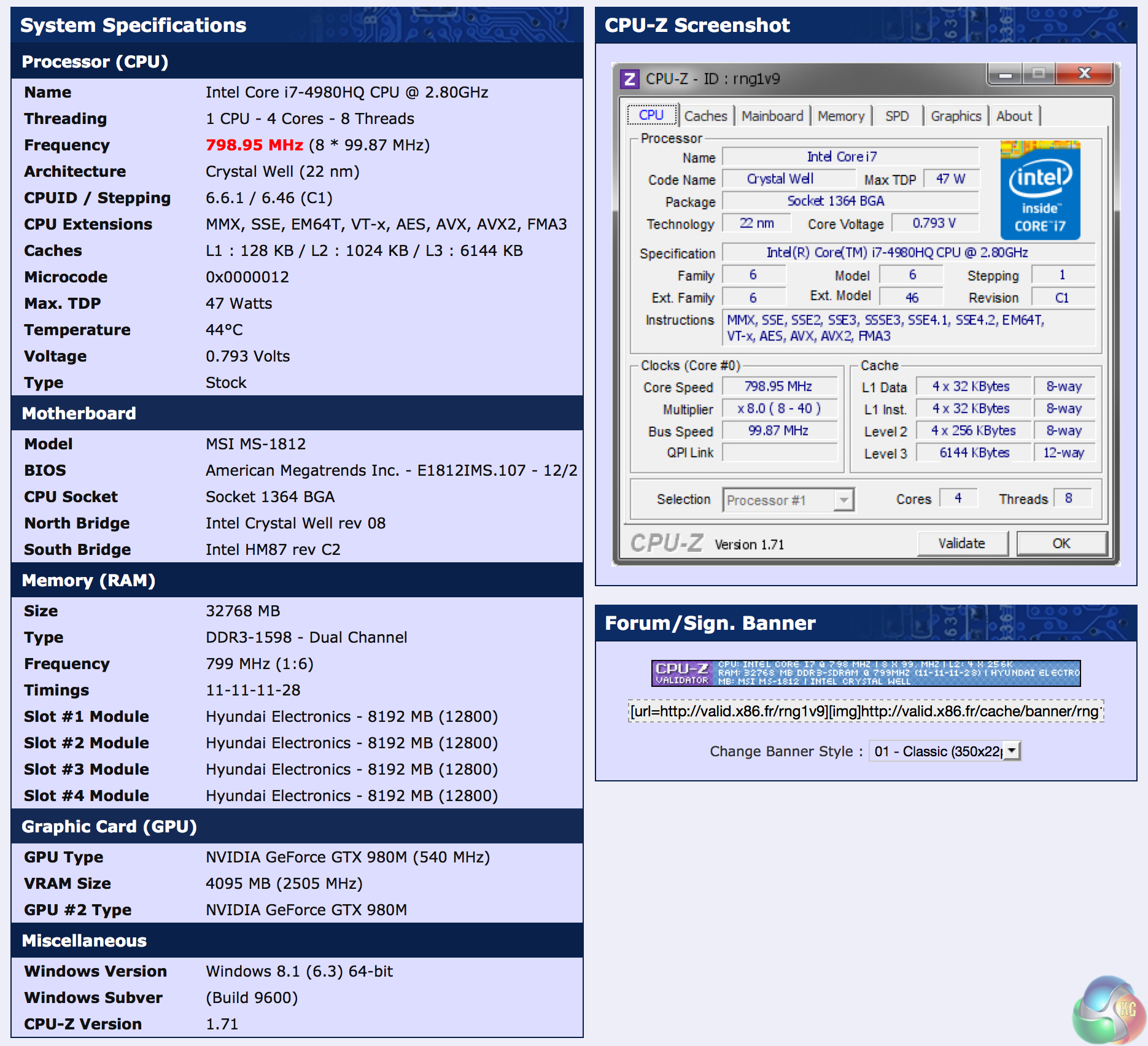Click the Specification field showing i7-4980HQ
Screen dimensions: 1148x1046
[x=909, y=253]
